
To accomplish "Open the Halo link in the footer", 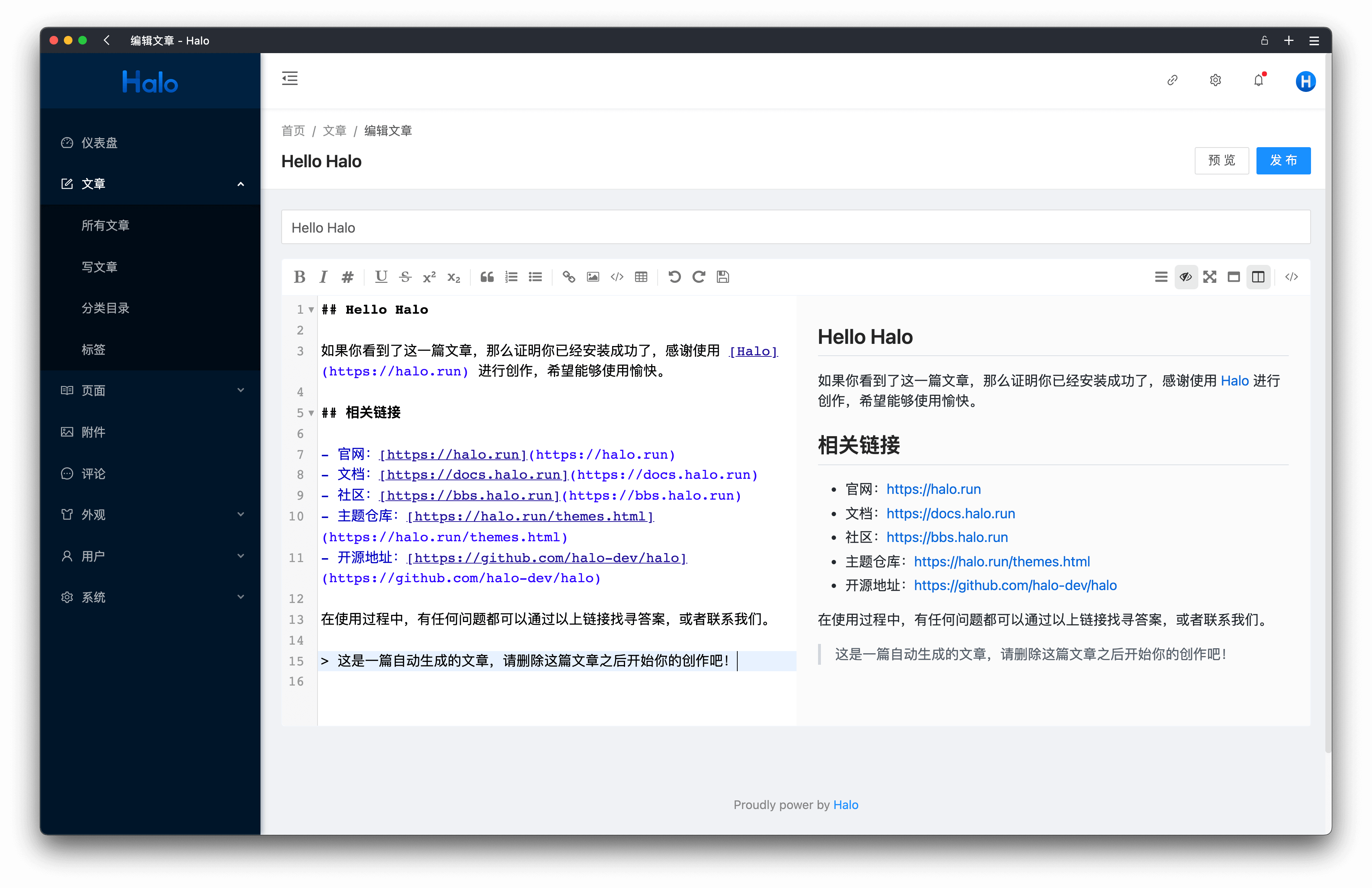I will click(x=845, y=805).
